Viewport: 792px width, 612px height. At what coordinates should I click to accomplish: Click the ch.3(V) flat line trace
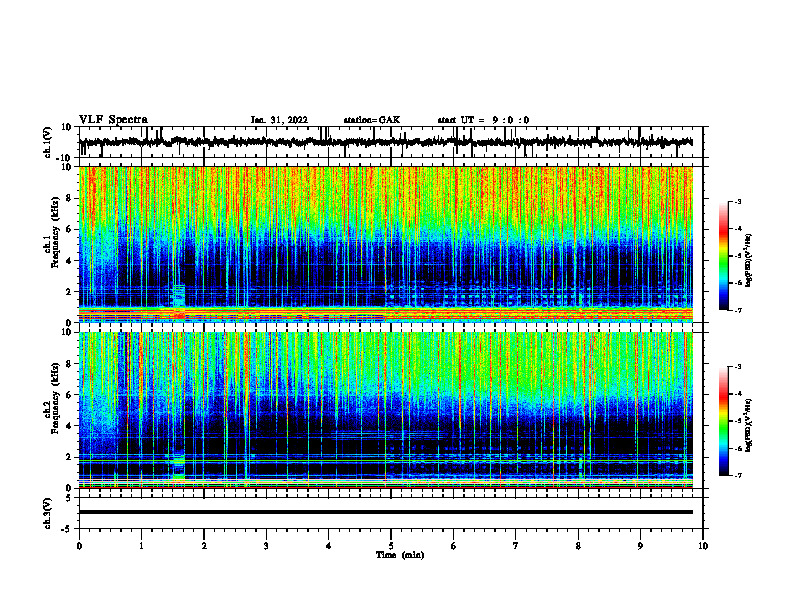[386, 512]
